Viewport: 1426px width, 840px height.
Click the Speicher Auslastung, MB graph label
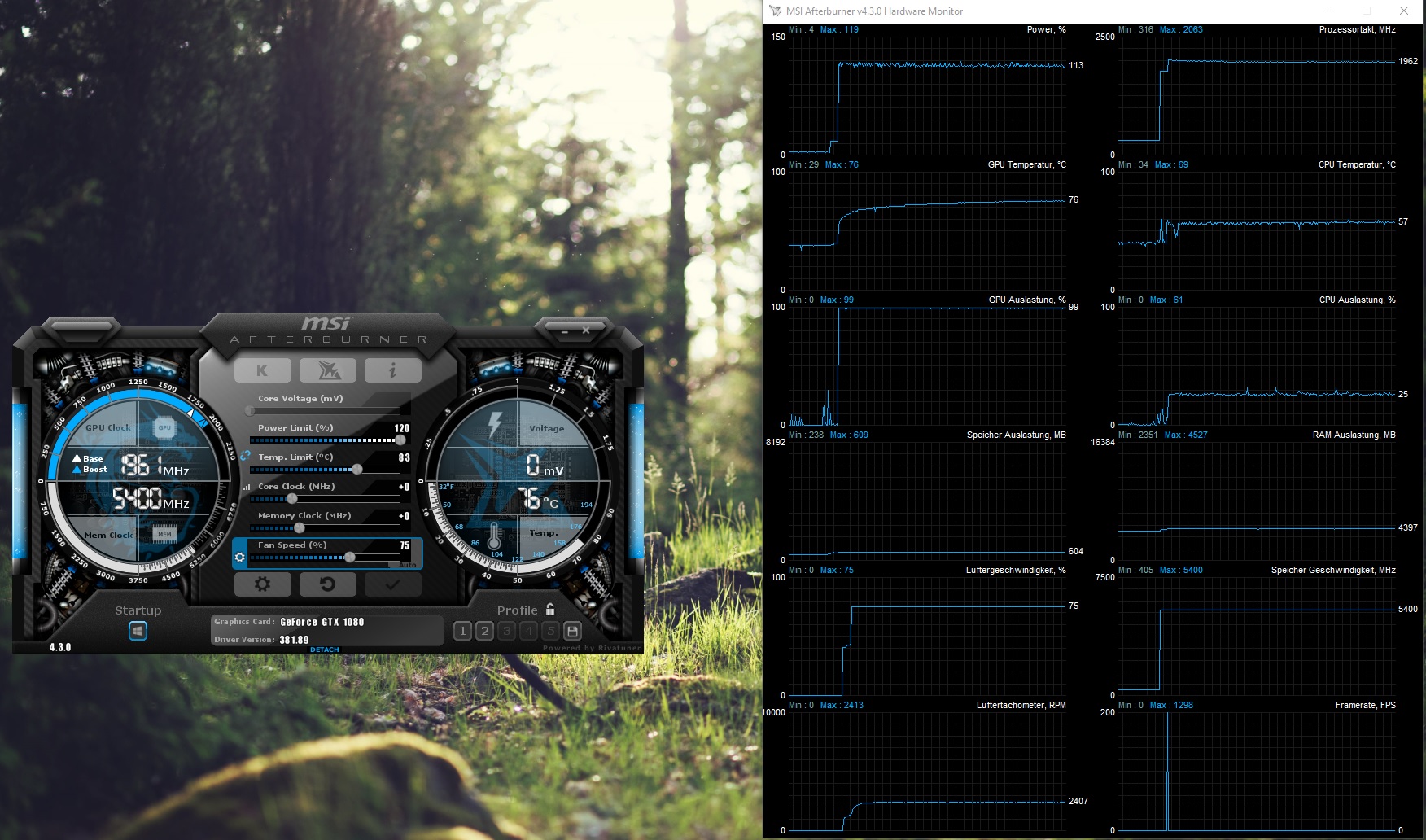(x=1017, y=435)
